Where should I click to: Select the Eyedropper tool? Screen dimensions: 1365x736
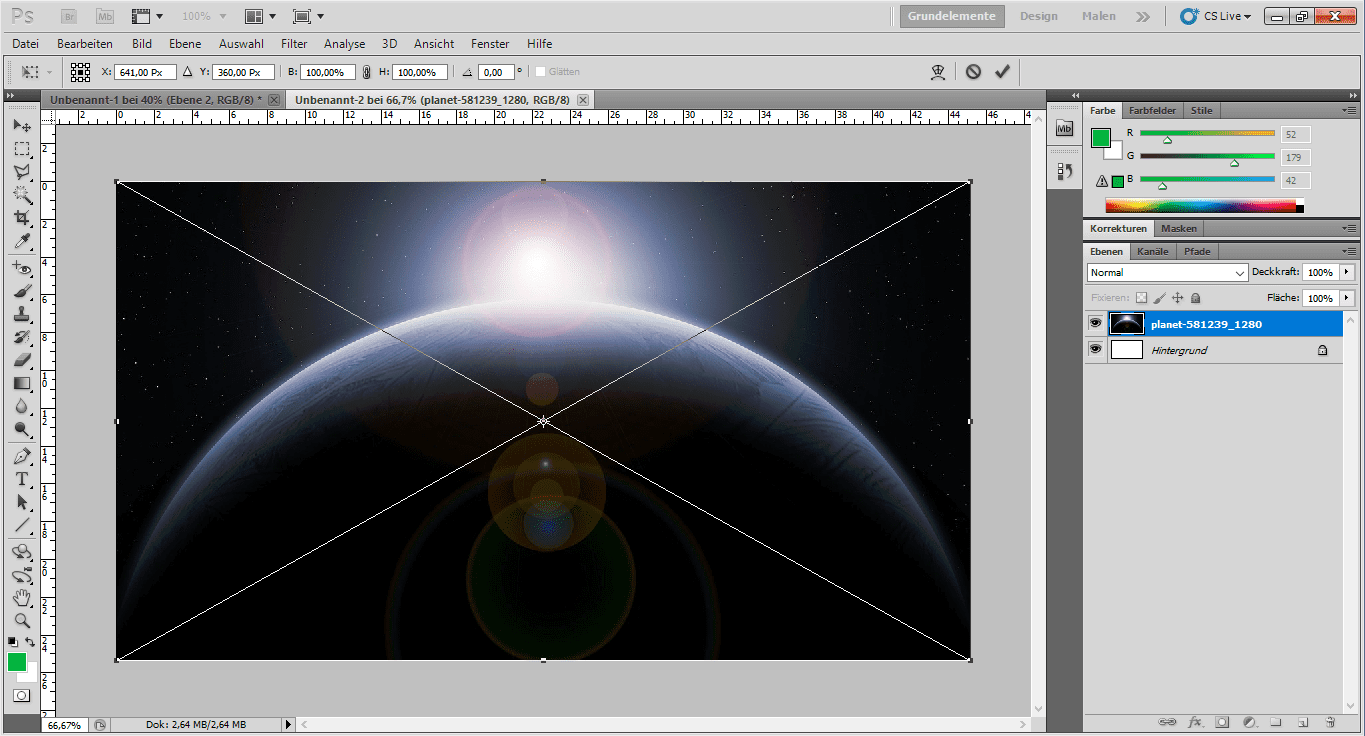pyautogui.click(x=21, y=242)
